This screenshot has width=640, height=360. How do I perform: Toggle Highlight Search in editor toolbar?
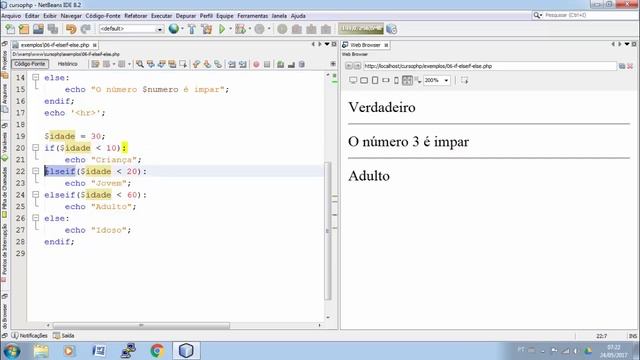pyautogui.click(x=172, y=64)
